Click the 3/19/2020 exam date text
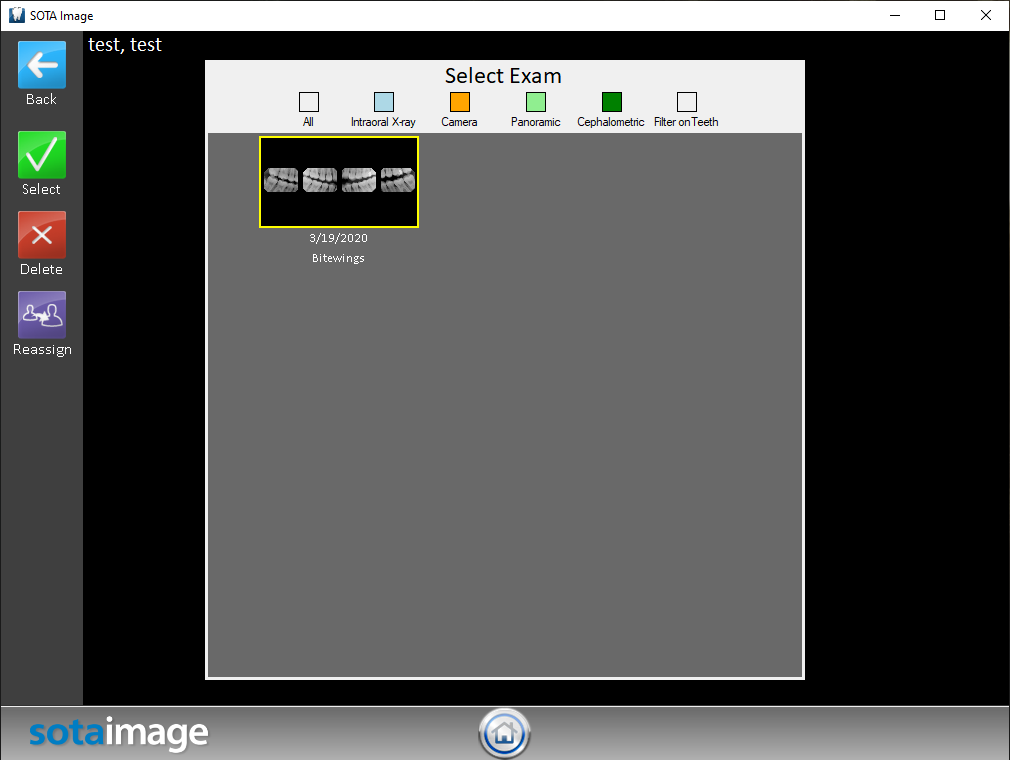 tap(338, 238)
